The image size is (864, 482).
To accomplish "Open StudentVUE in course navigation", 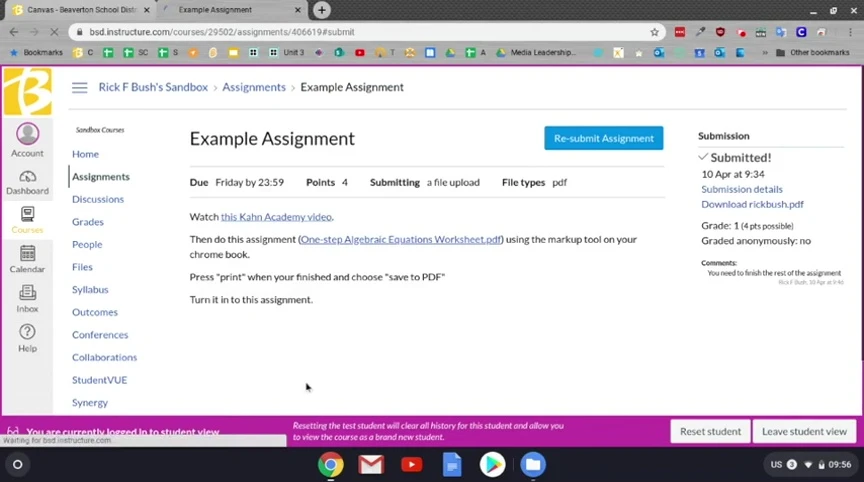I will (x=99, y=380).
